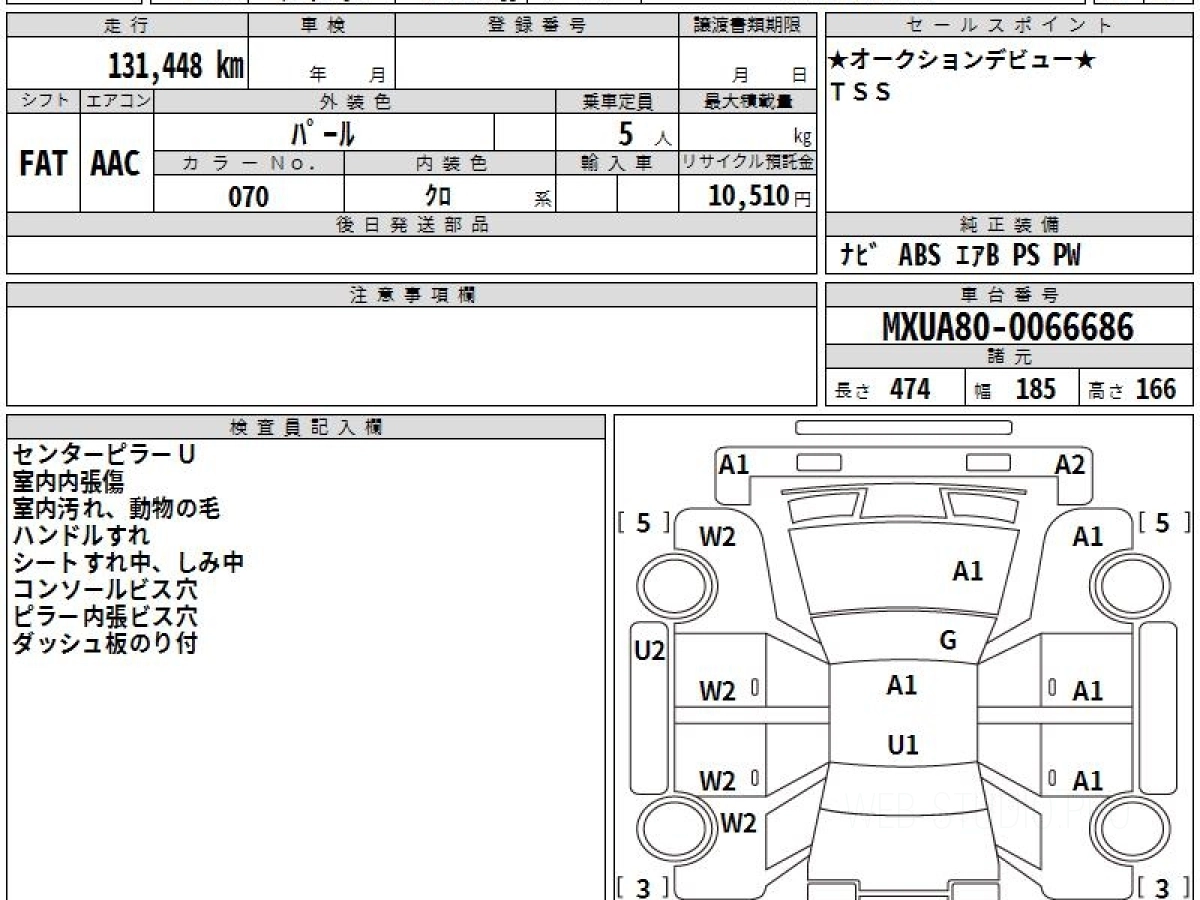Click the シフト column header
The image size is (1200, 900).
click(44, 101)
